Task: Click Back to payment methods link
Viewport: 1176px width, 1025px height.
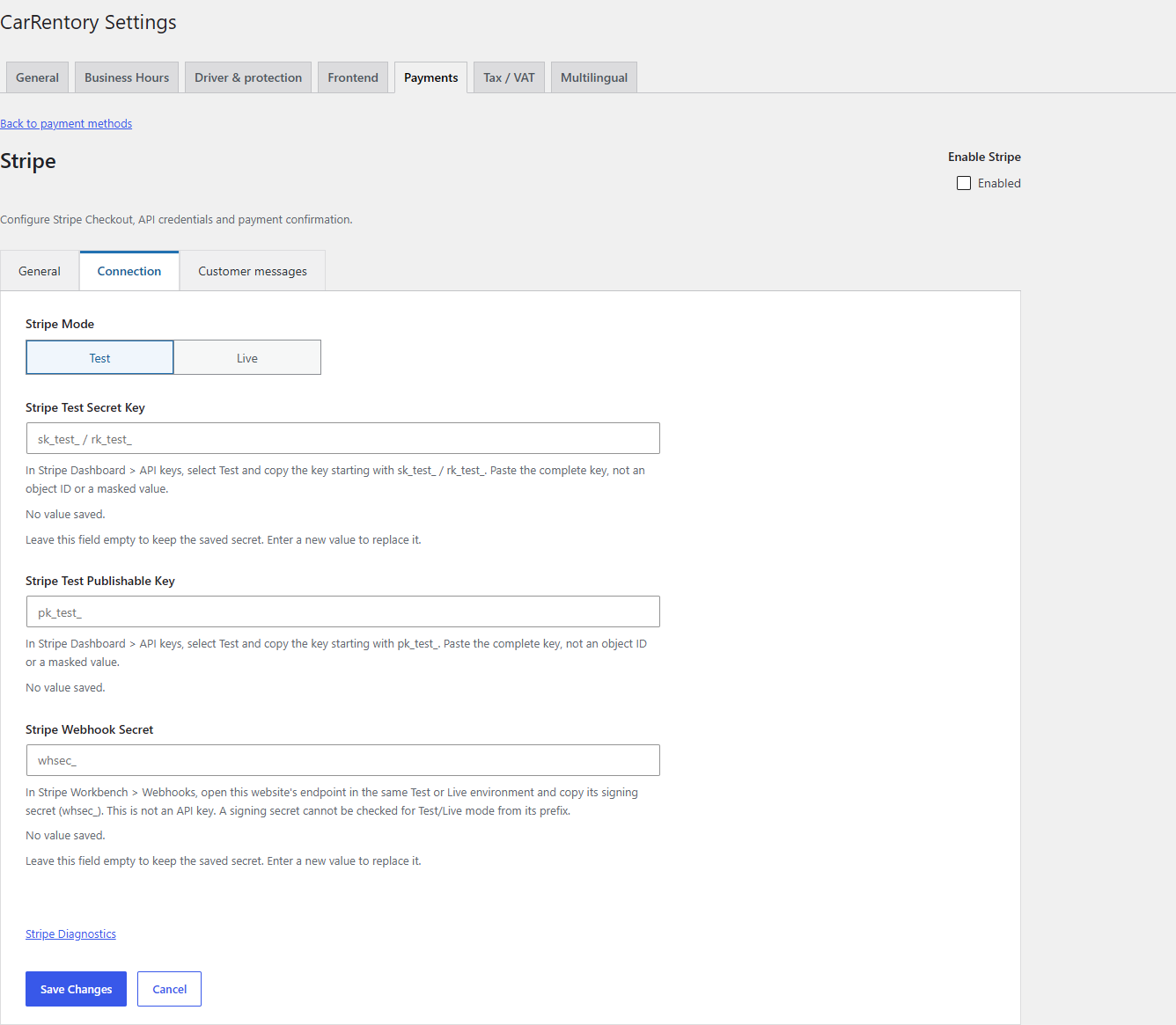Action: point(66,124)
